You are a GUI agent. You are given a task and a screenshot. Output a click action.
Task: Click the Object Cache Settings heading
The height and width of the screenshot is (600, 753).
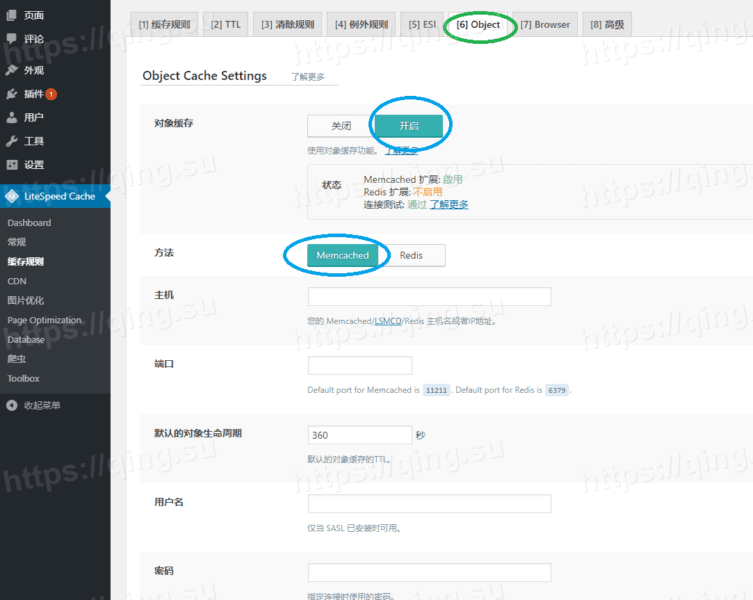click(x=205, y=76)
